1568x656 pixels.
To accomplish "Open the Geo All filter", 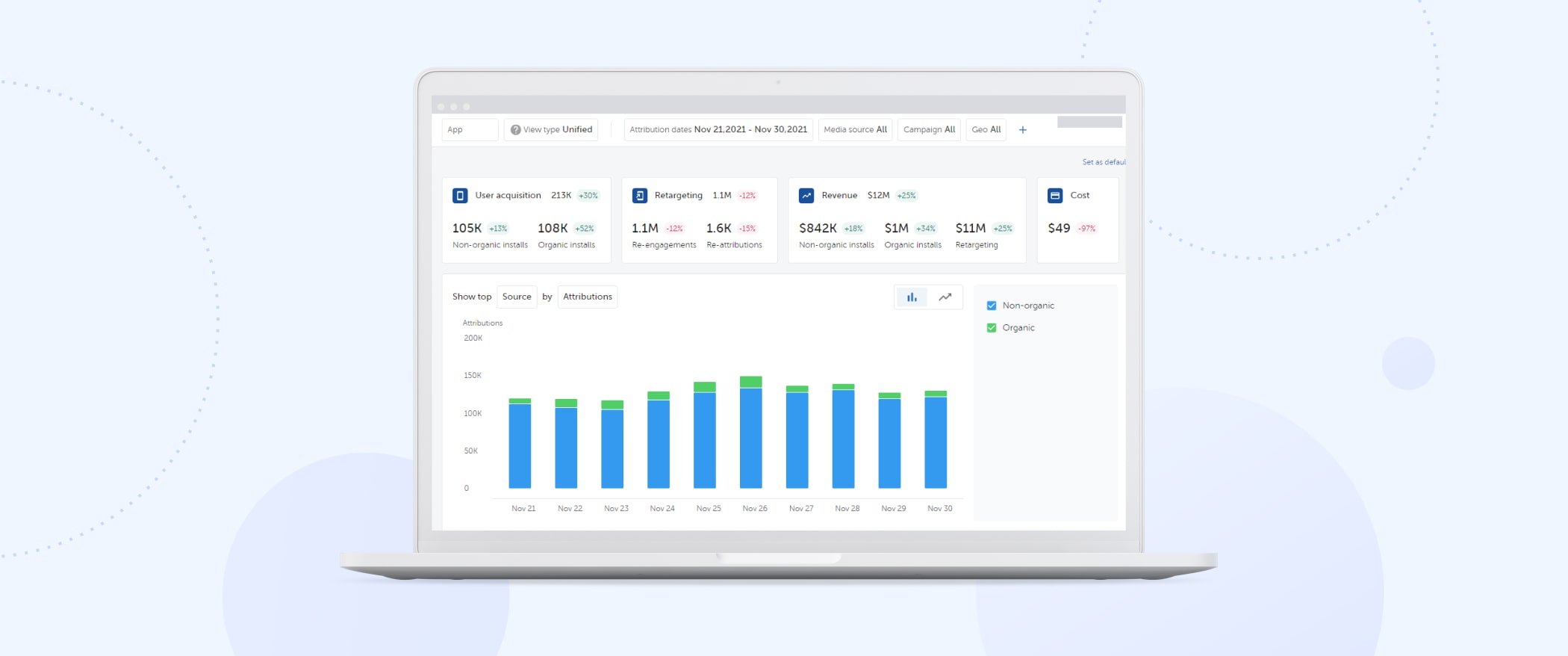I will pyautogui.click(x=986, y=130).
